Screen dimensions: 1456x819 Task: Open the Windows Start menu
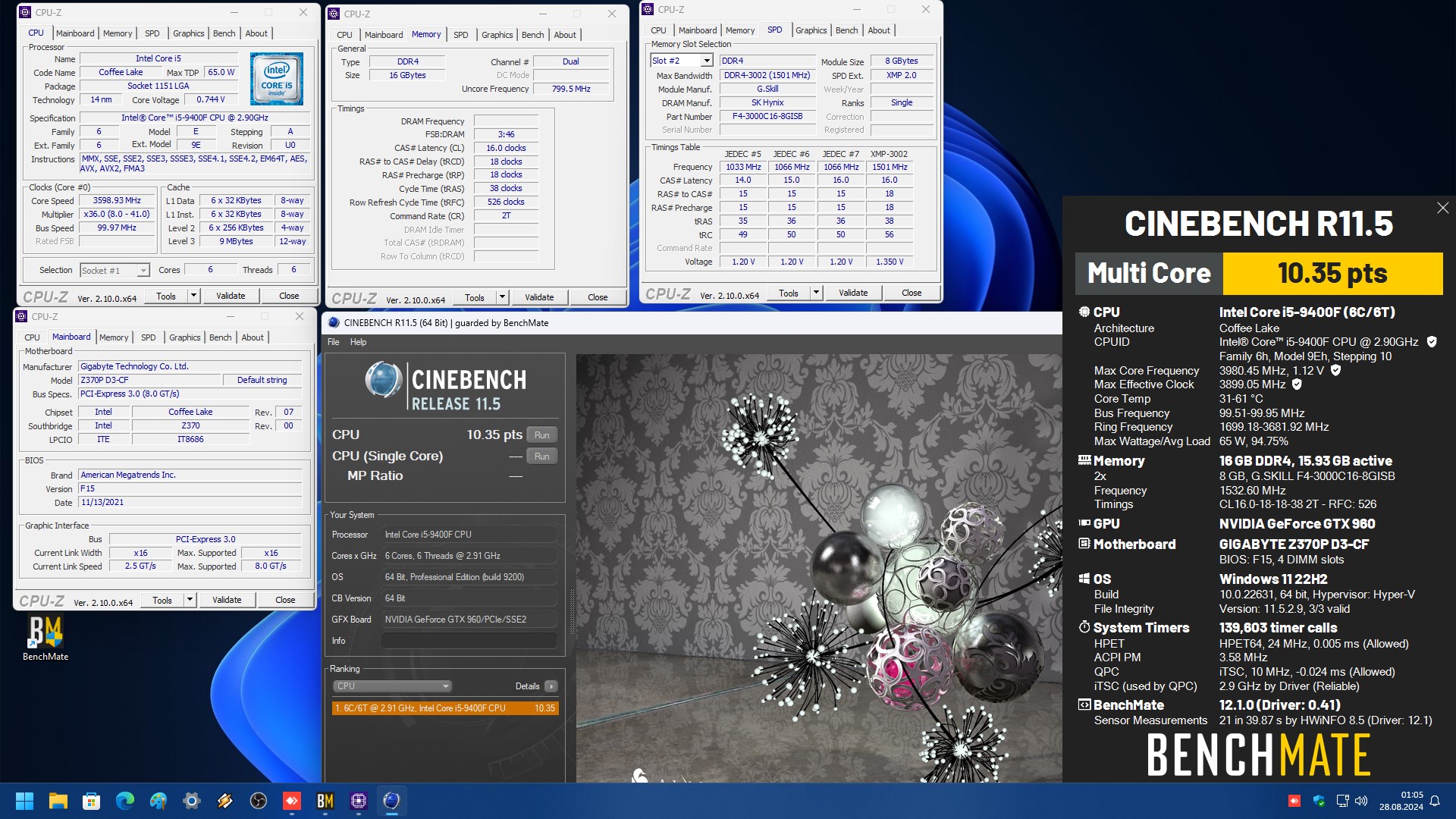tap(24, 801)
